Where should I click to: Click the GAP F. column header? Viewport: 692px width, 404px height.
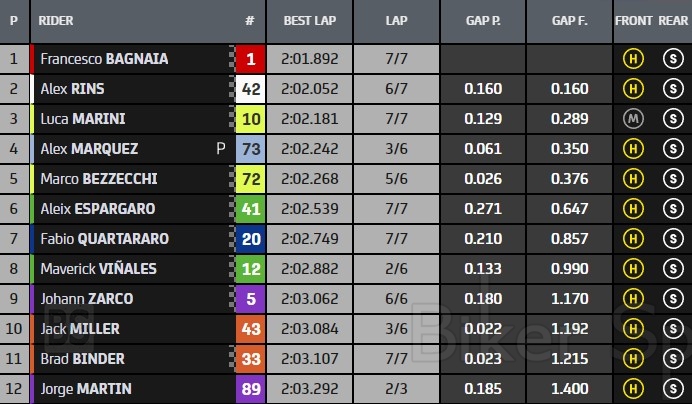569,20
